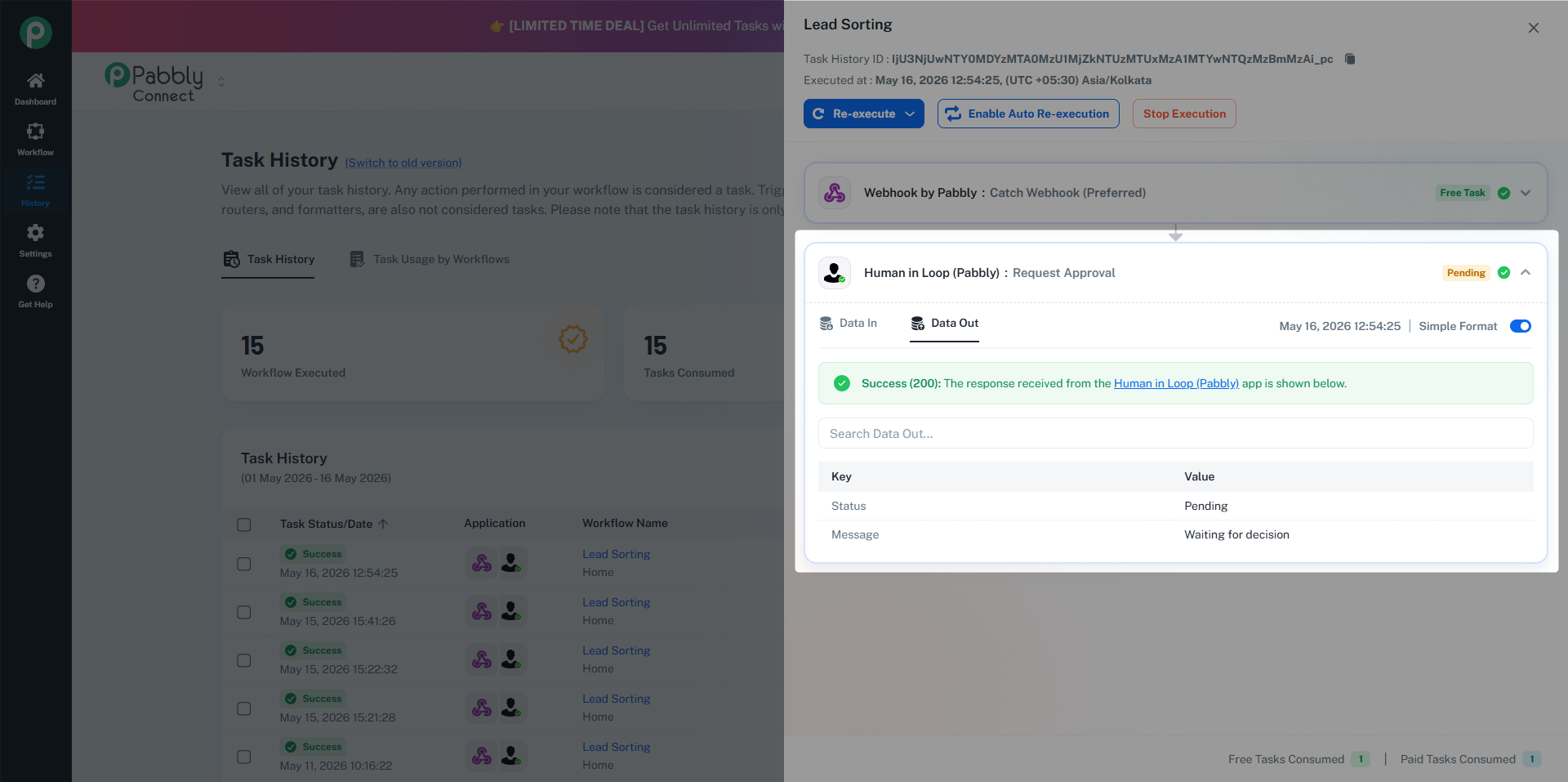This screenshot has height=782, width=1568.
Task: Go to Workflow in the sidebar
Action: (35, 140)
